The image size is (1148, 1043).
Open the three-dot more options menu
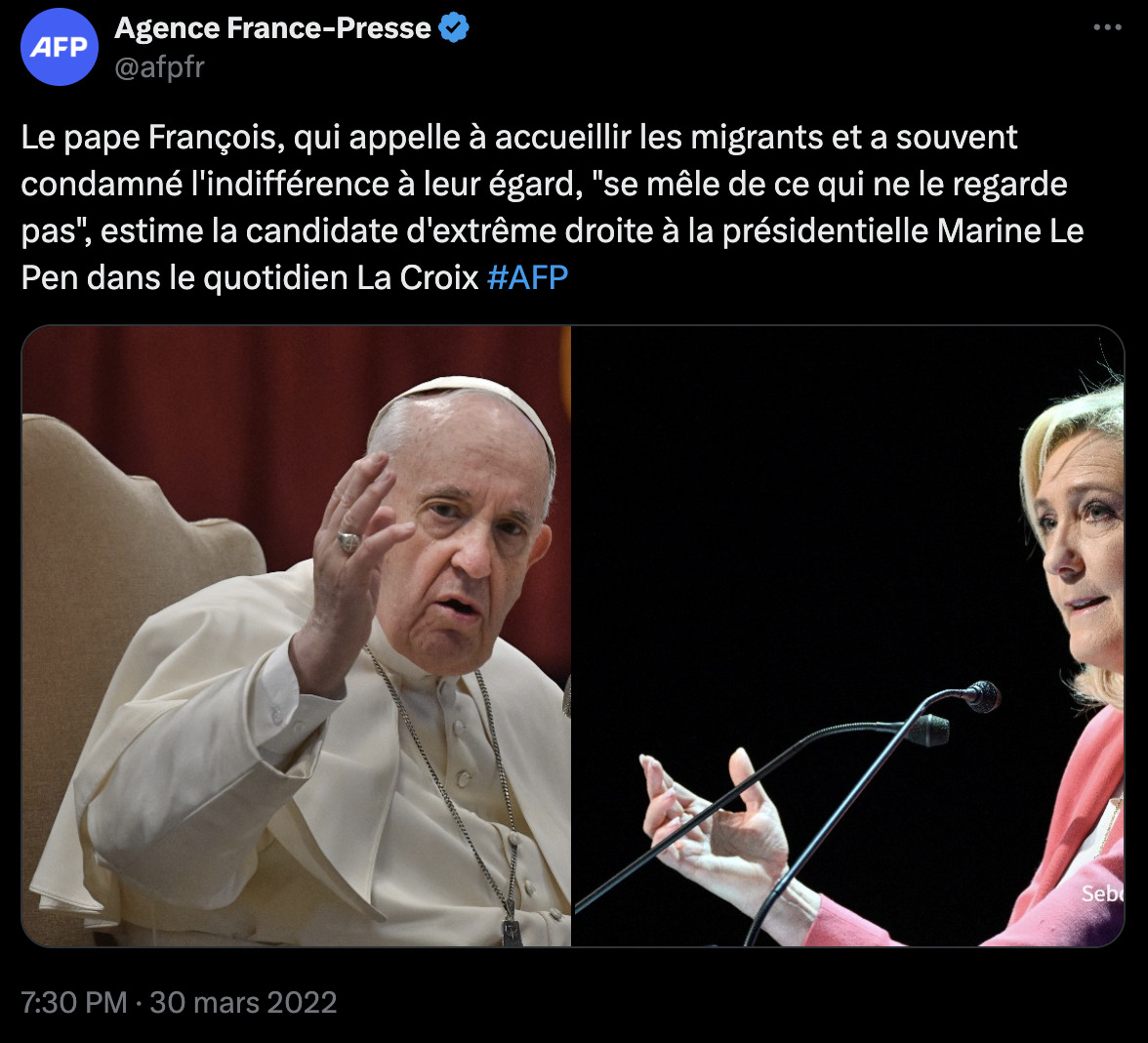1107,27
